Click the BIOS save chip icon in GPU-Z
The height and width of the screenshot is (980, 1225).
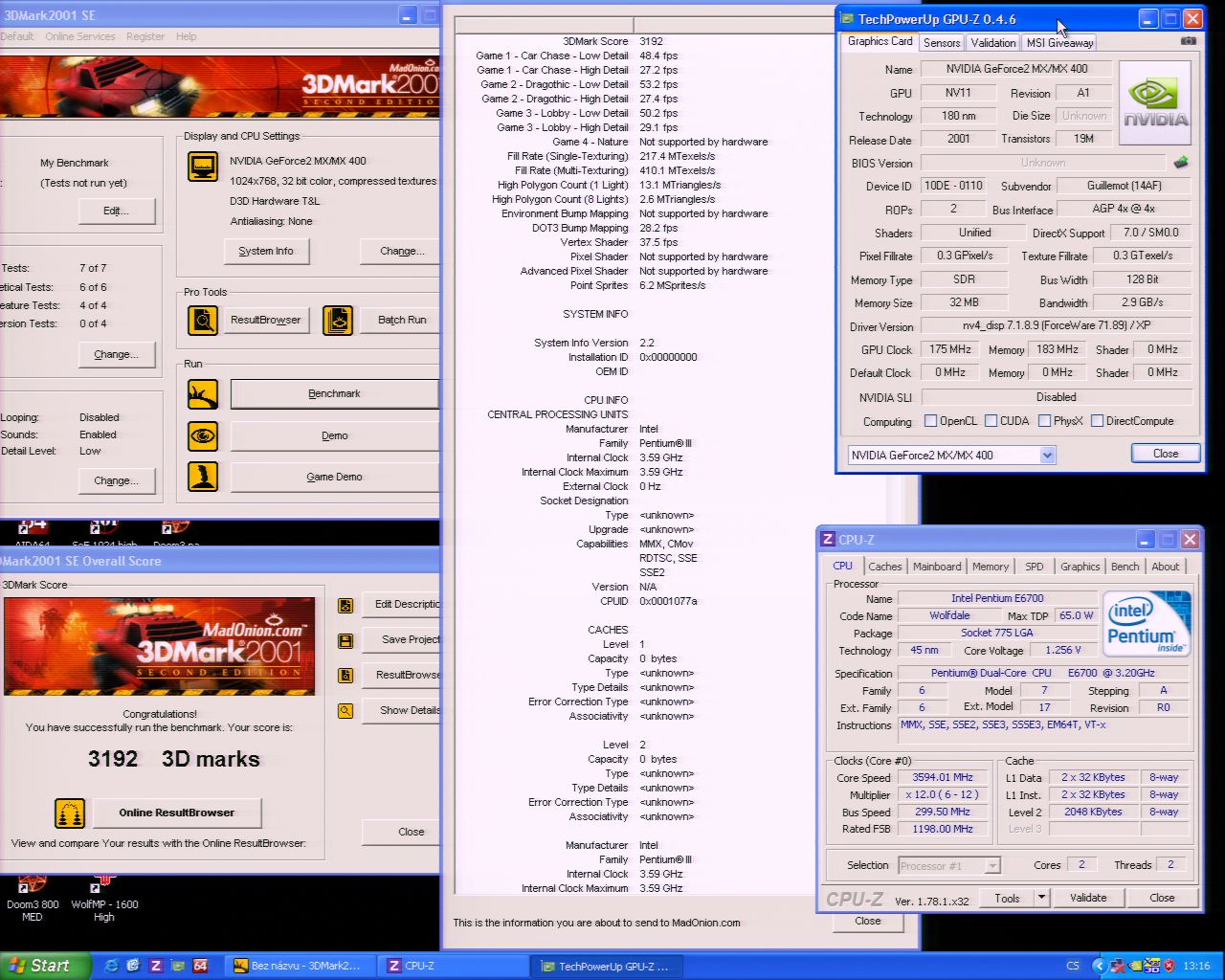pos(1181,163)
